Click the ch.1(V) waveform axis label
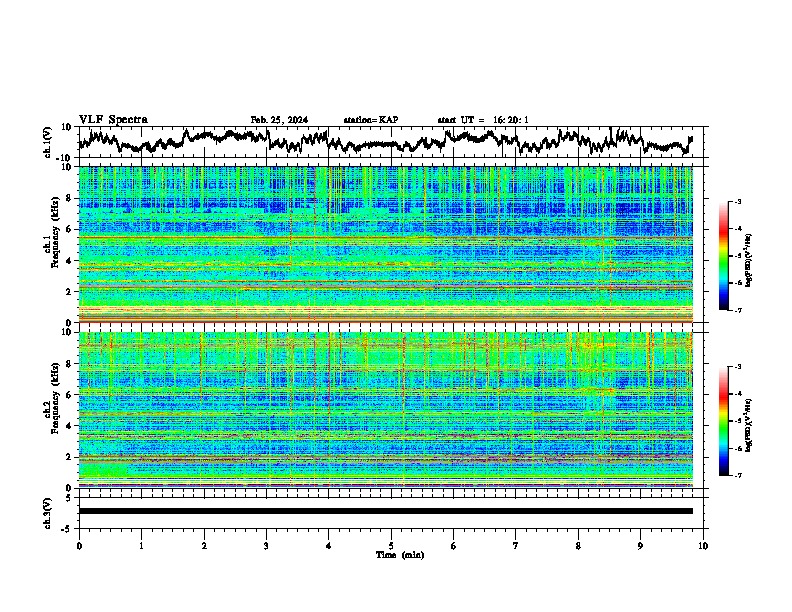Viewport: 792px width, 612px height. coord(48,142)
